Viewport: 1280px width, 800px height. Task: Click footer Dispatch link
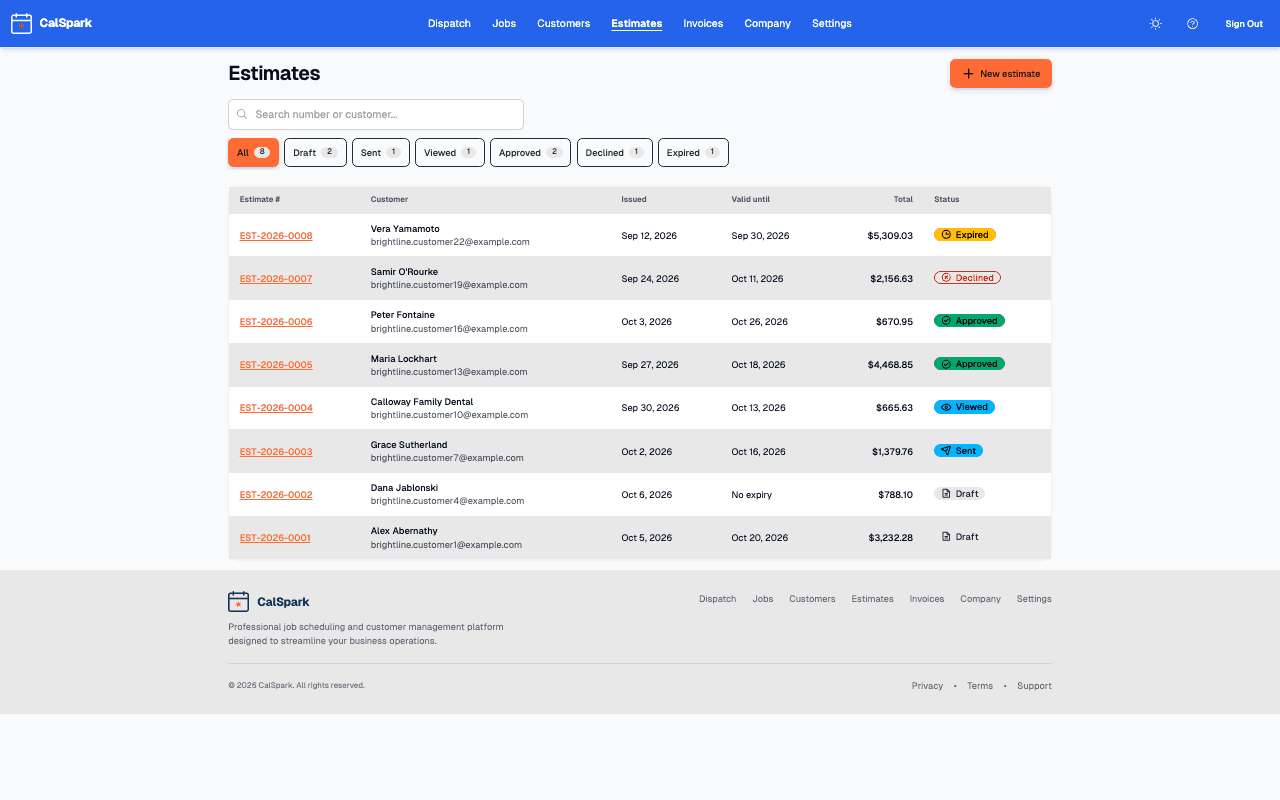point(717,599)
